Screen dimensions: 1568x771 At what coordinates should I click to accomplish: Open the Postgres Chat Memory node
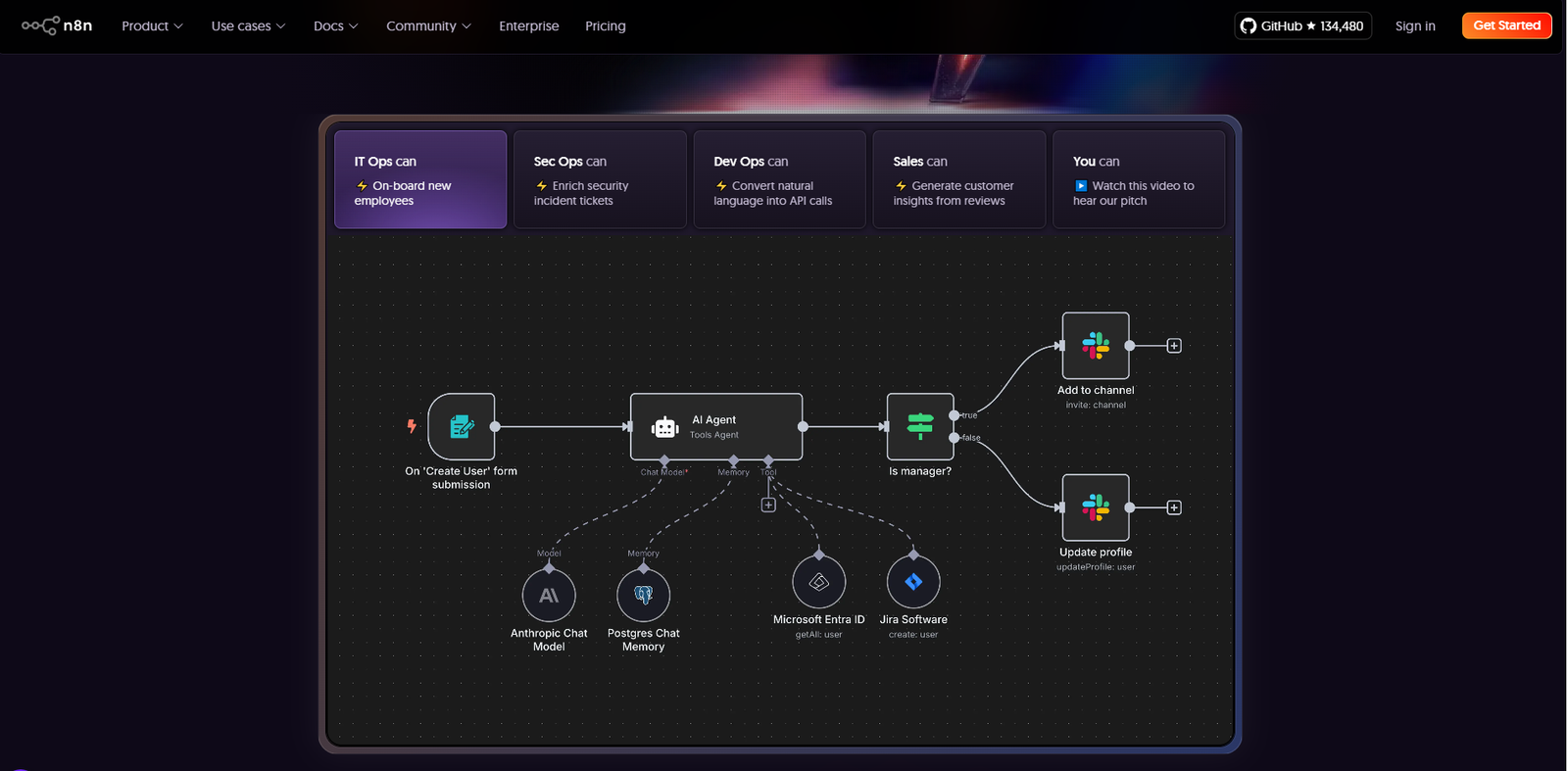(x=643, y=596)
